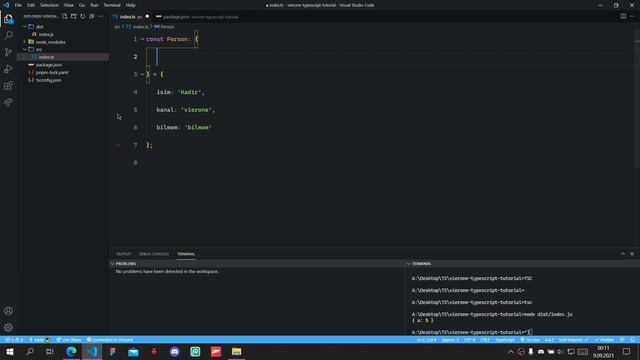The width and height of the screenshot is (640, 360).
Task: Open the Explorer view in activity bar
Action: [8, 19]
